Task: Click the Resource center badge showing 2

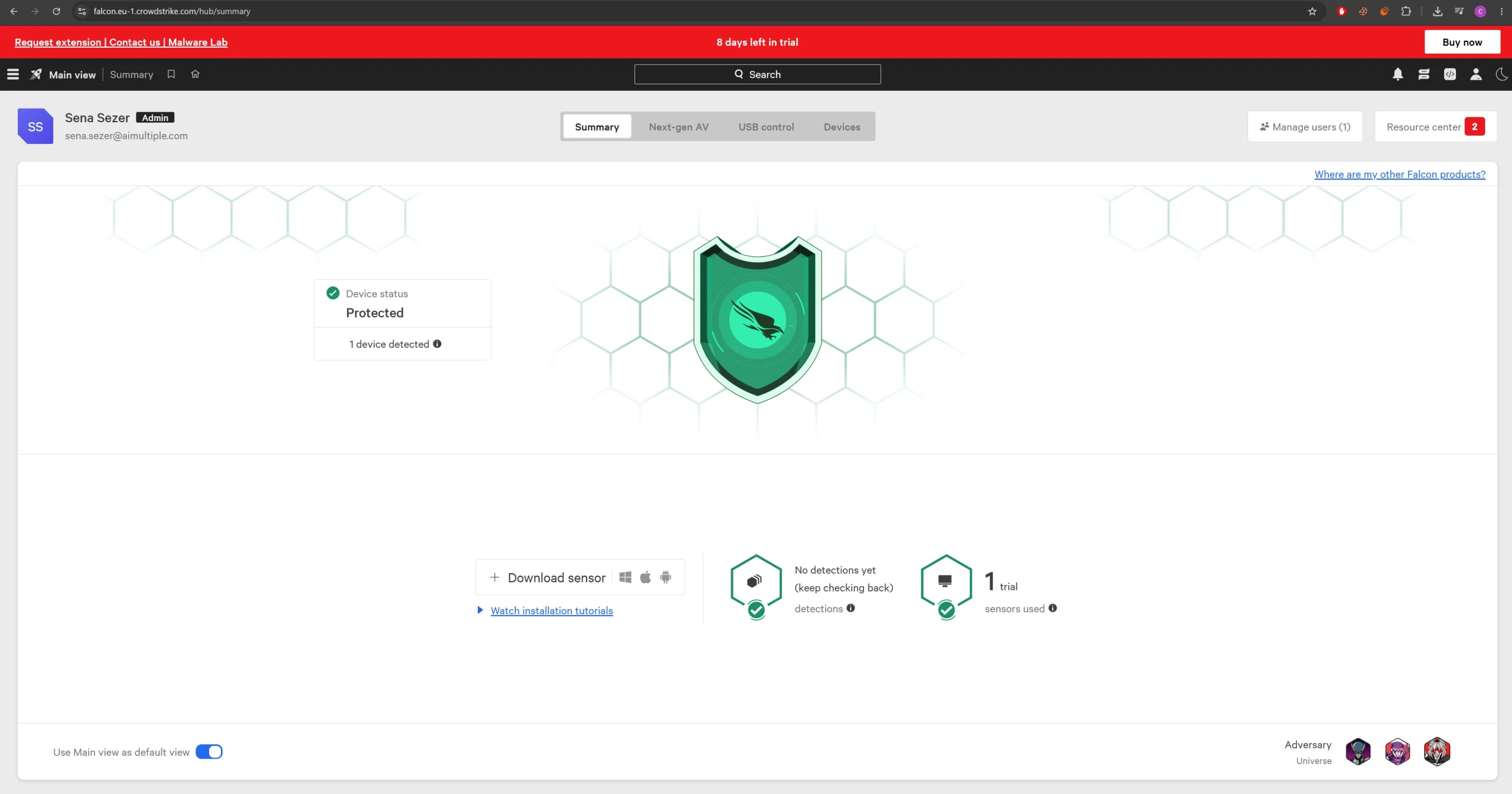Action: (1475, 126)
